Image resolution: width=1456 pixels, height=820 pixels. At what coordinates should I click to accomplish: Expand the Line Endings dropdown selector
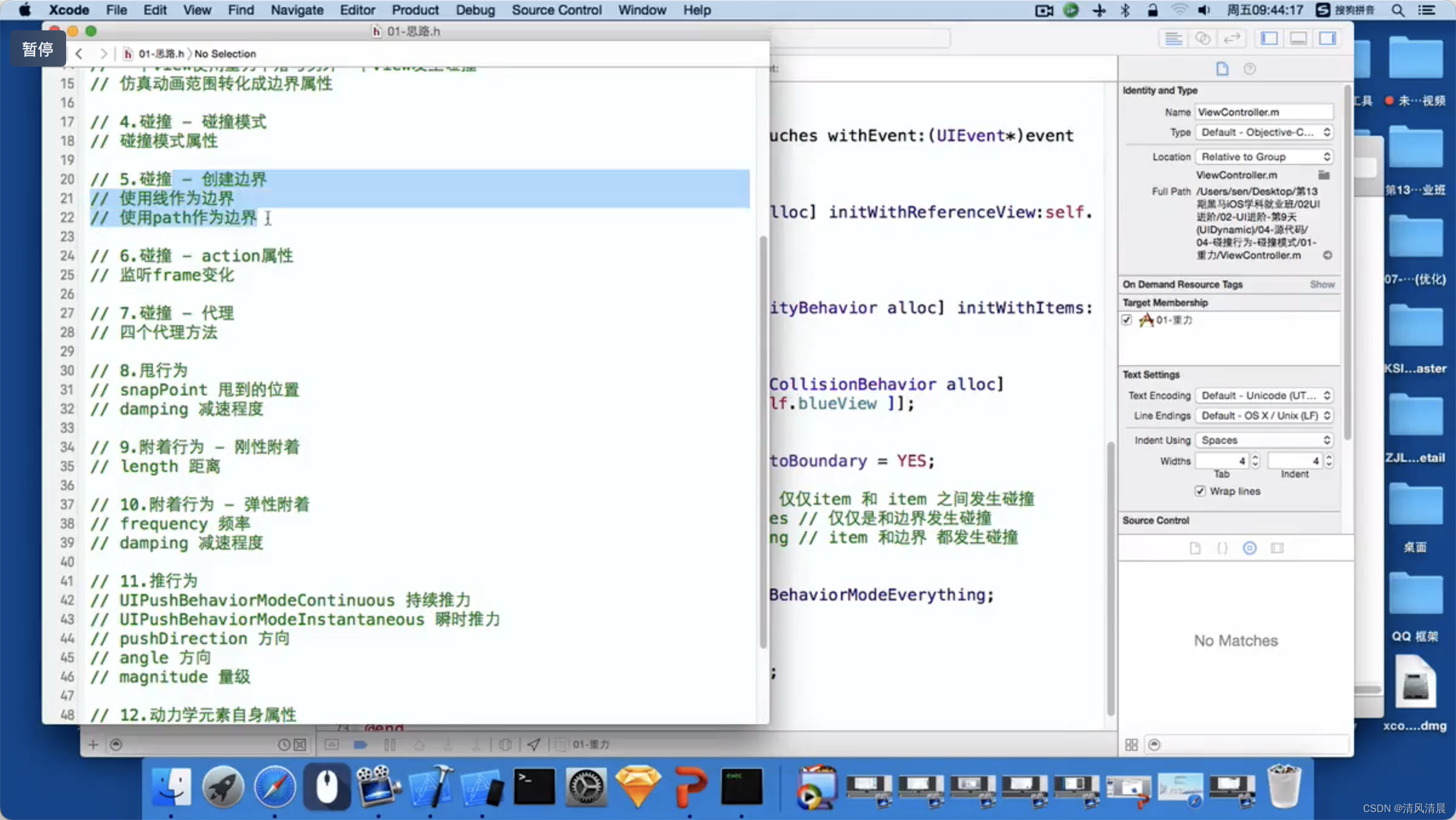[x=1265, y=415]
